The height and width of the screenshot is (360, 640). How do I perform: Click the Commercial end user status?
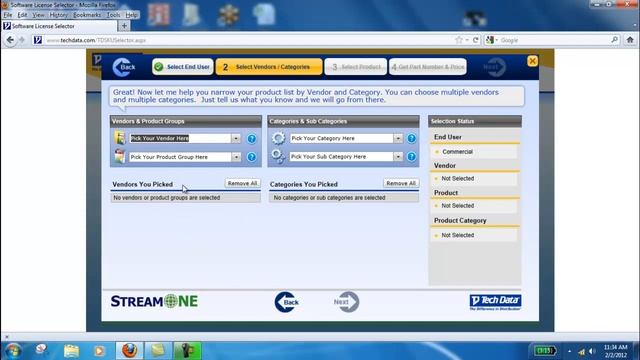(x=458, y=152)
